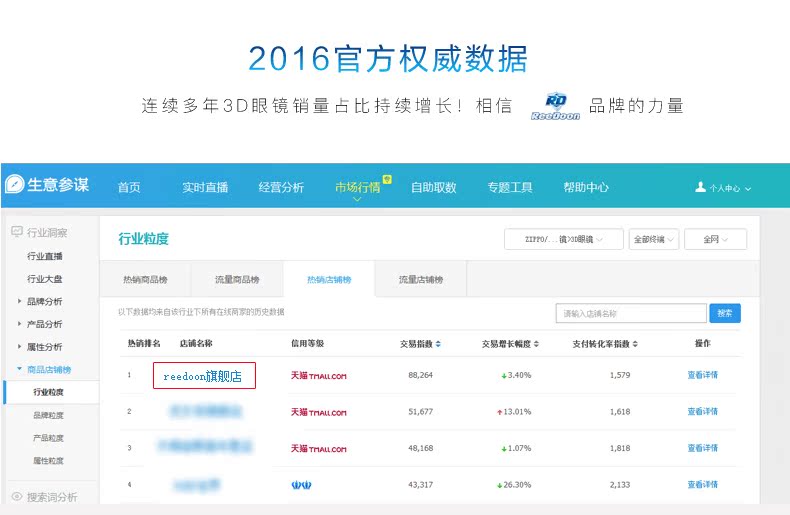Open the 全部终端 dropdown
The width and height of the screenshot is (790, 515).
(653, 239)
